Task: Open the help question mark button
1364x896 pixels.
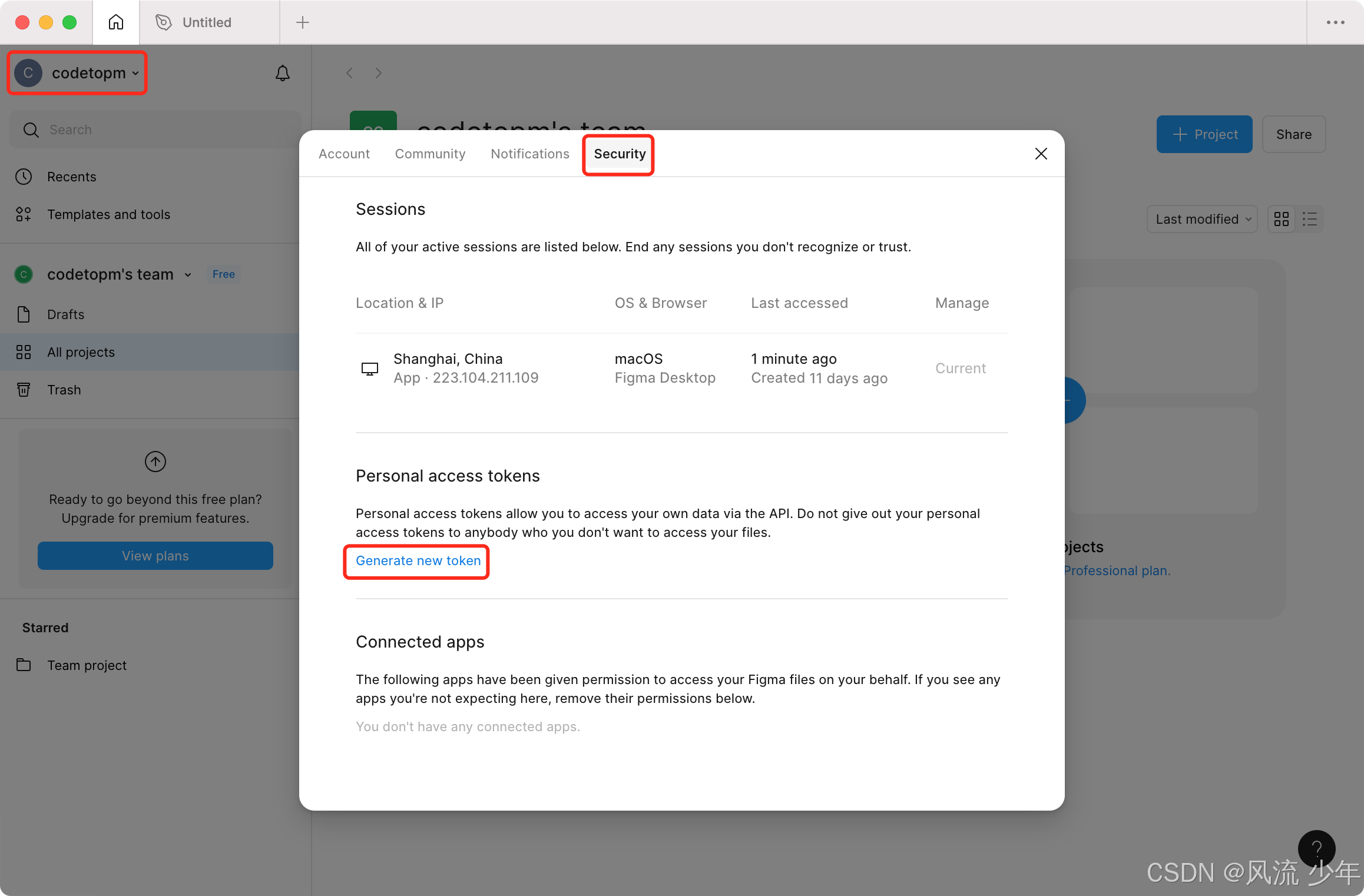Action: point(1317,849)
